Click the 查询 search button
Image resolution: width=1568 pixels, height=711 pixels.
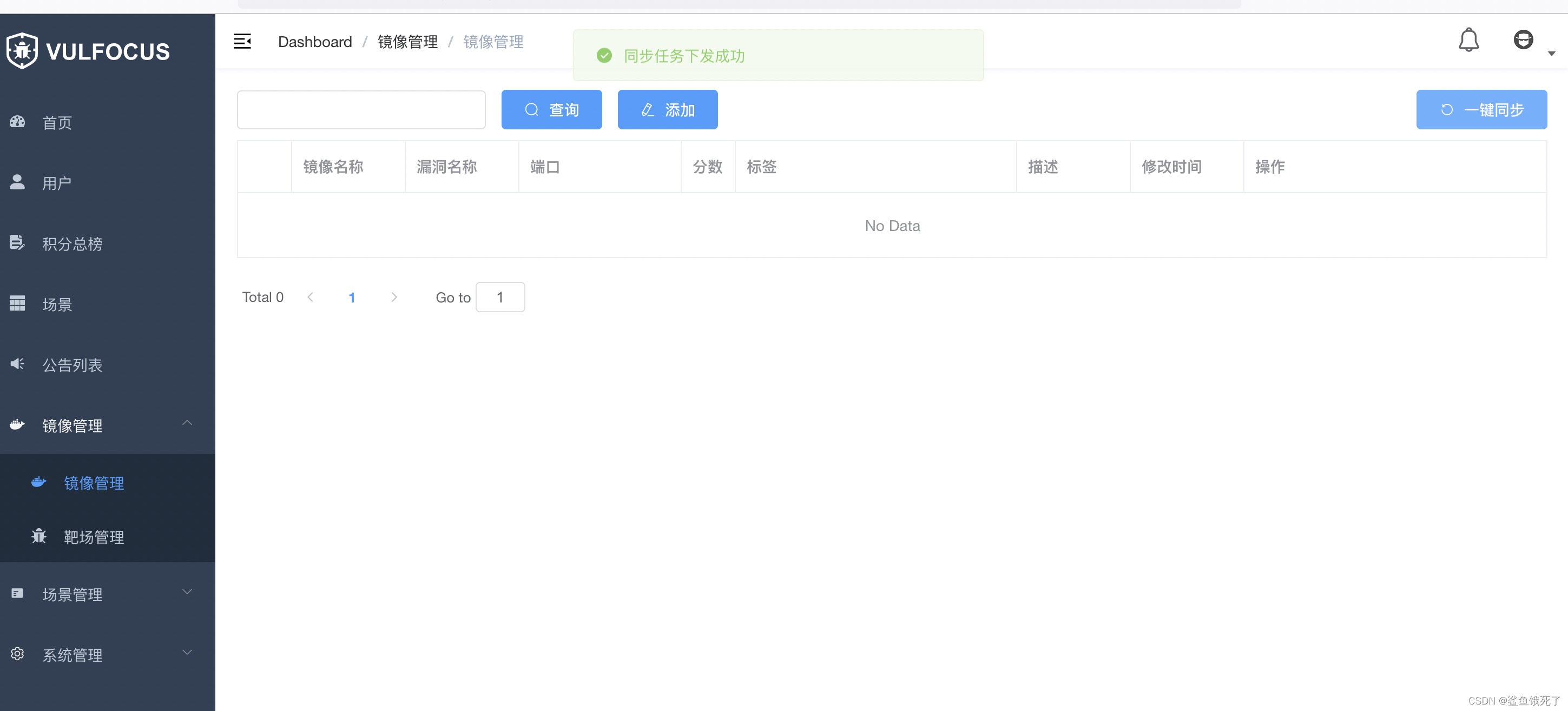click(551, 109)
